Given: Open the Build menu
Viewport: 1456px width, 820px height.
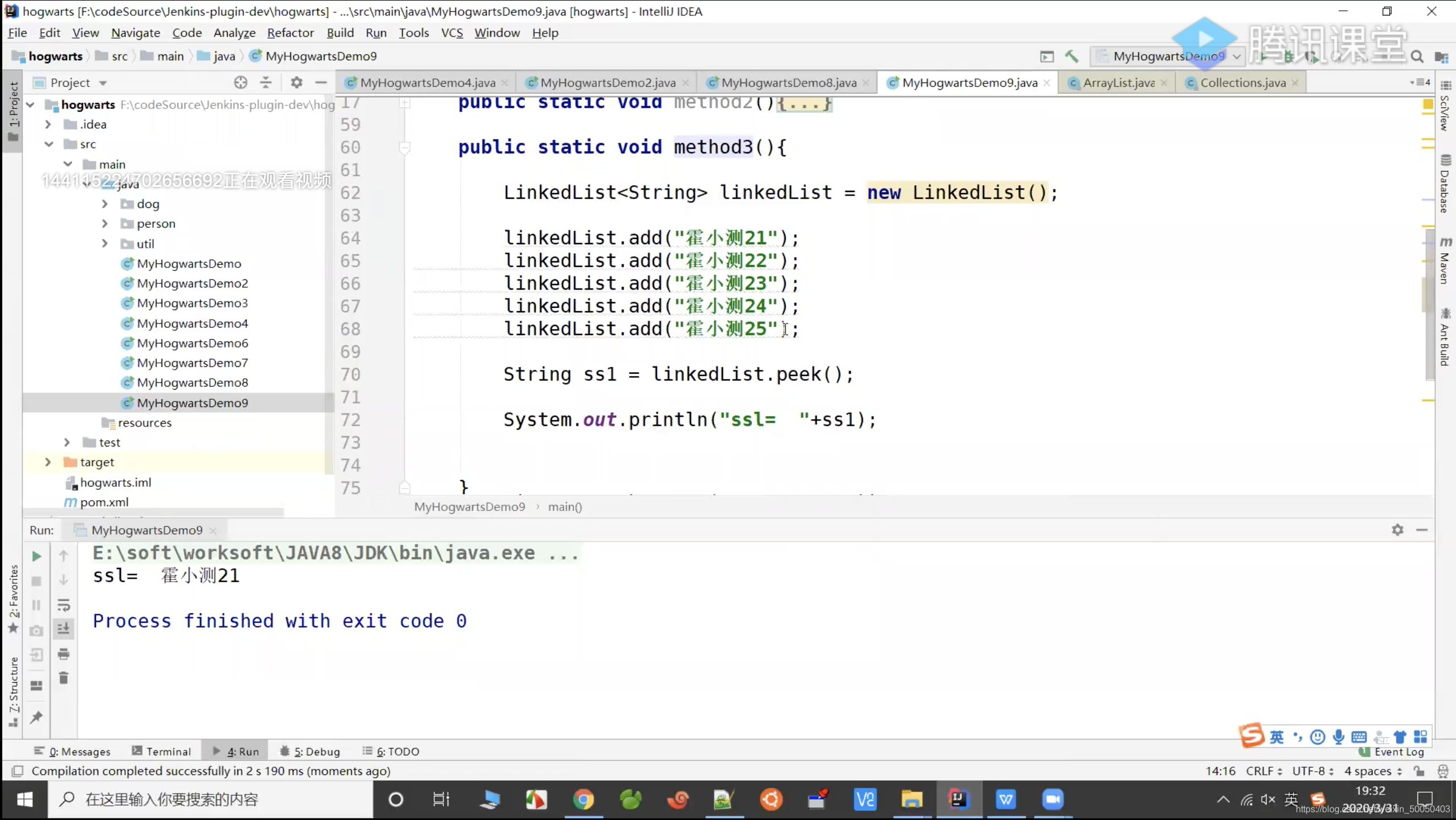Looking at the screenshot, I should (340, 33).
